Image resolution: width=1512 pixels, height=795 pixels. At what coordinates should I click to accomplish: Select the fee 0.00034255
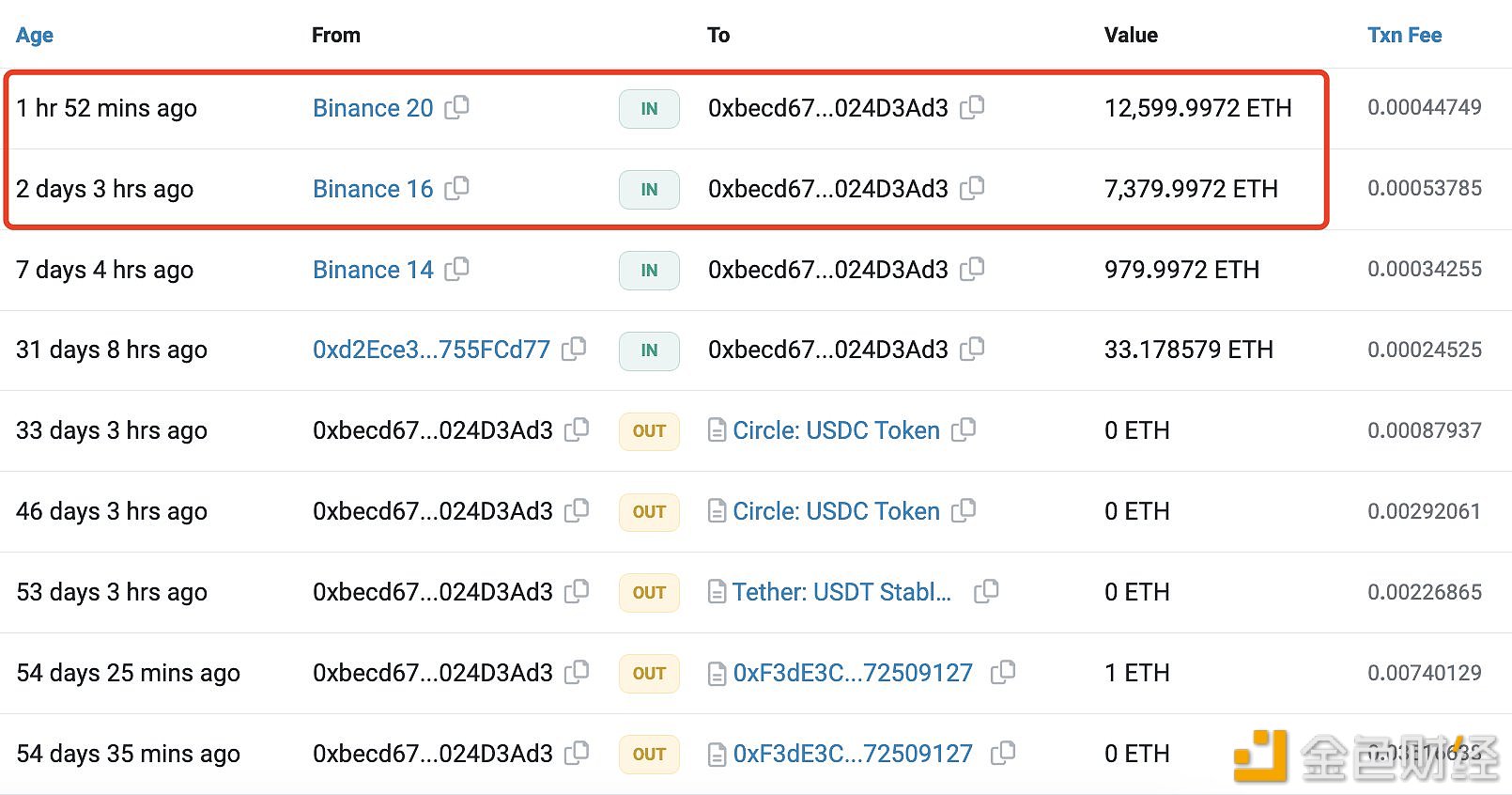pos(1425,269)
